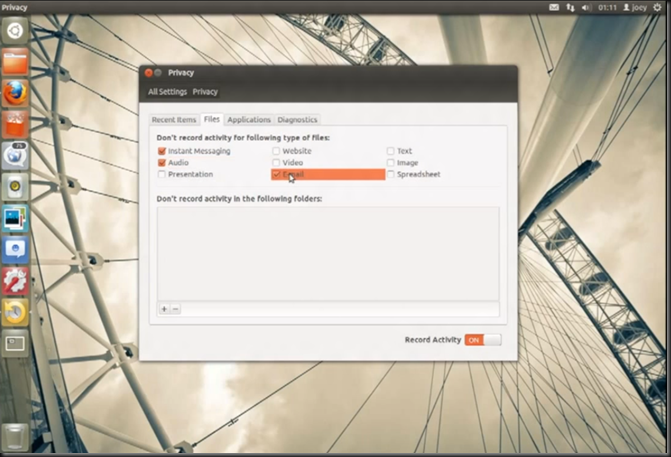
Task: Open the sound volume indicator
Action: point(585,7)
